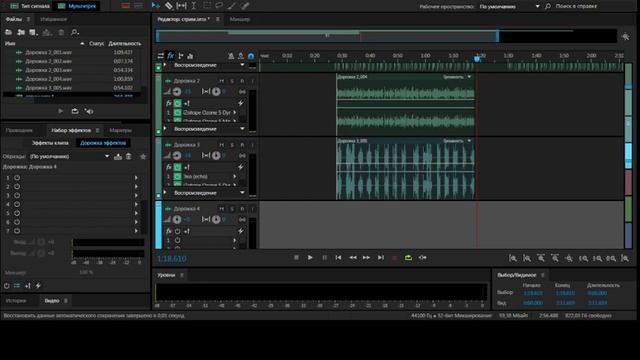Viewport: 640px width, 360px height.
Task: Click the Rewind button
Action: [353, 258]
